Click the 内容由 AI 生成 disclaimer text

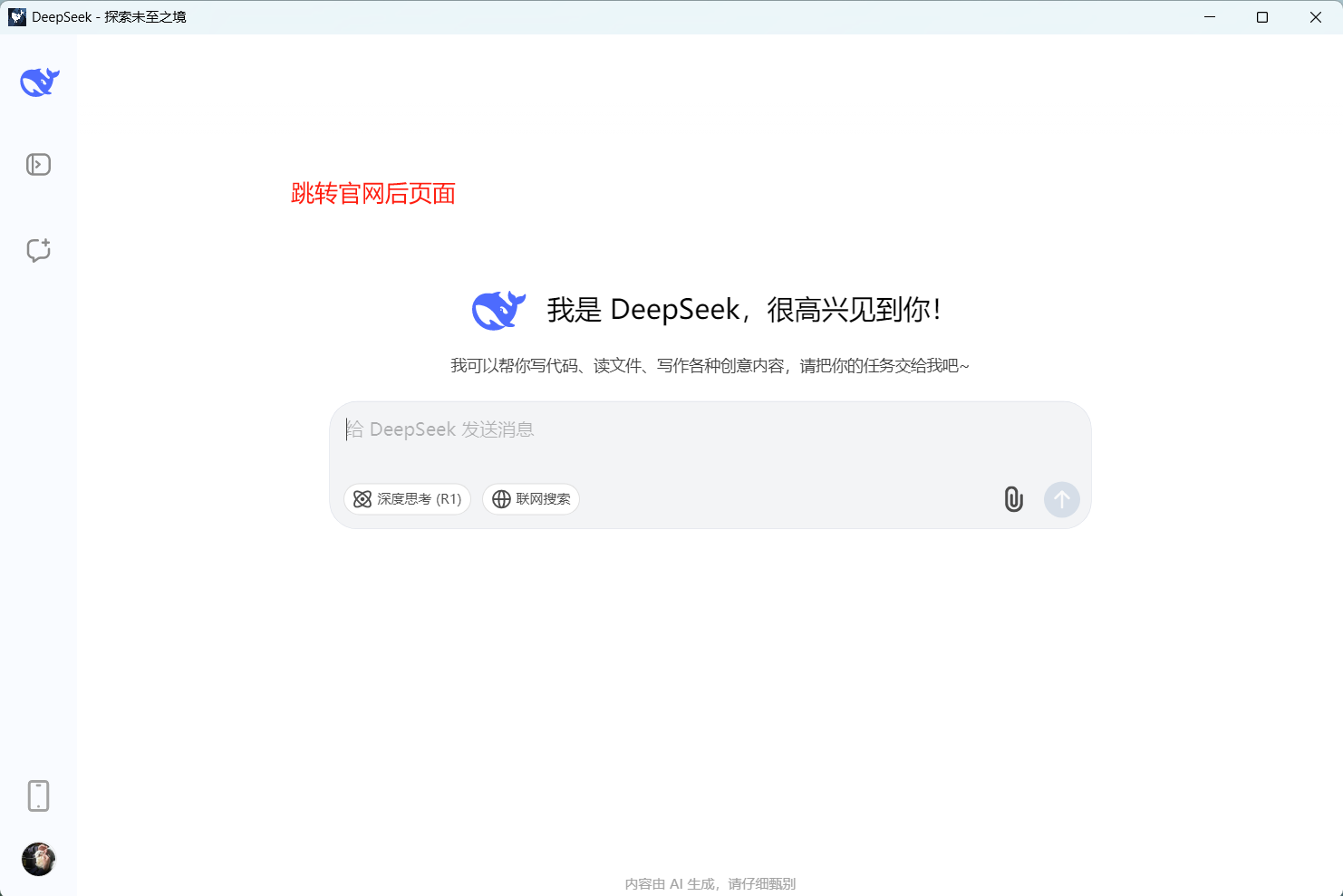click(710, 883)
